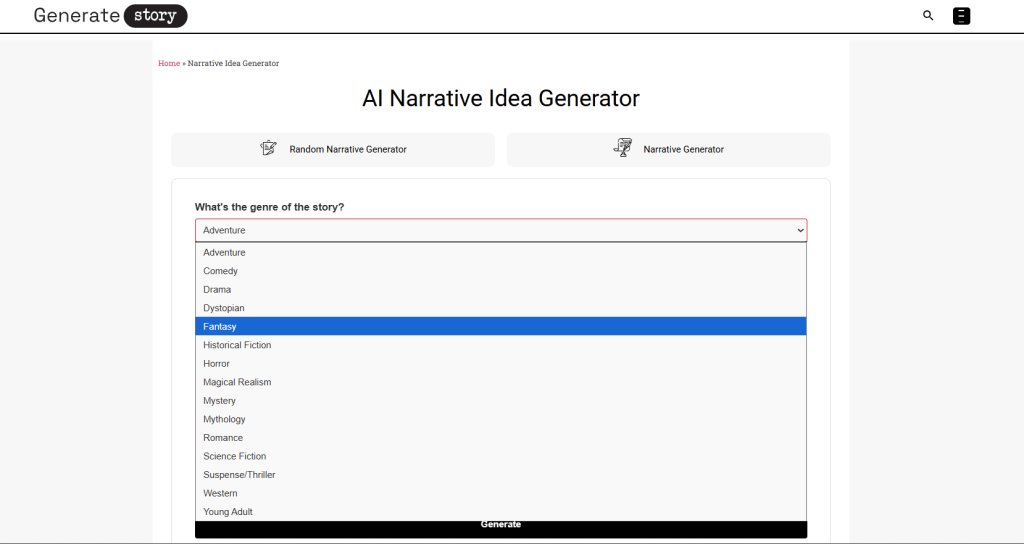
Task: Click the search magnifier icon
Action: [928, 16]
